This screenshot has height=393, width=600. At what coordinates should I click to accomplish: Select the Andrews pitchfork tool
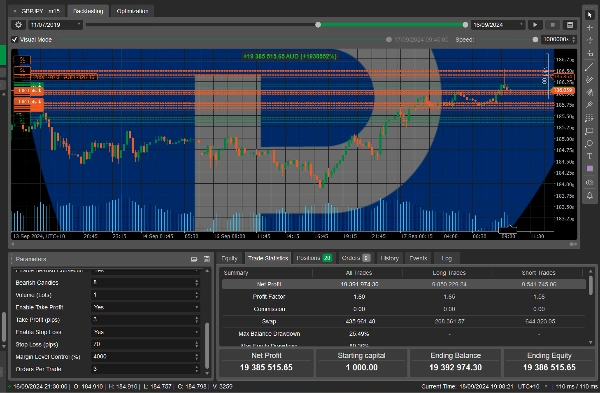tap(589, 92)
